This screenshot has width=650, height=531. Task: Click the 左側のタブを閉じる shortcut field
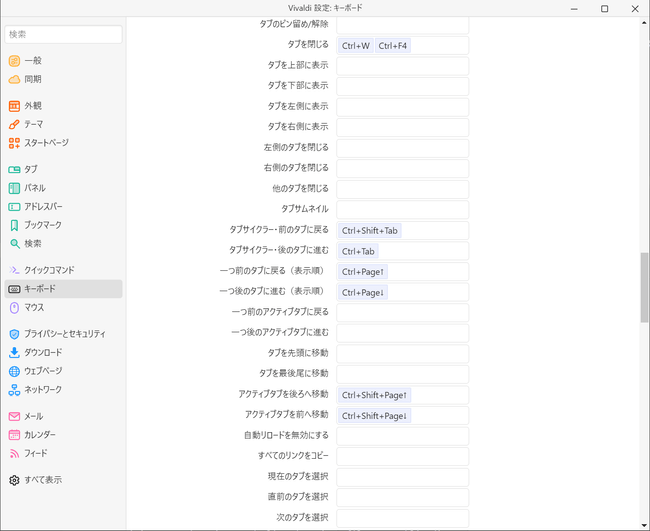coord(403,148)
